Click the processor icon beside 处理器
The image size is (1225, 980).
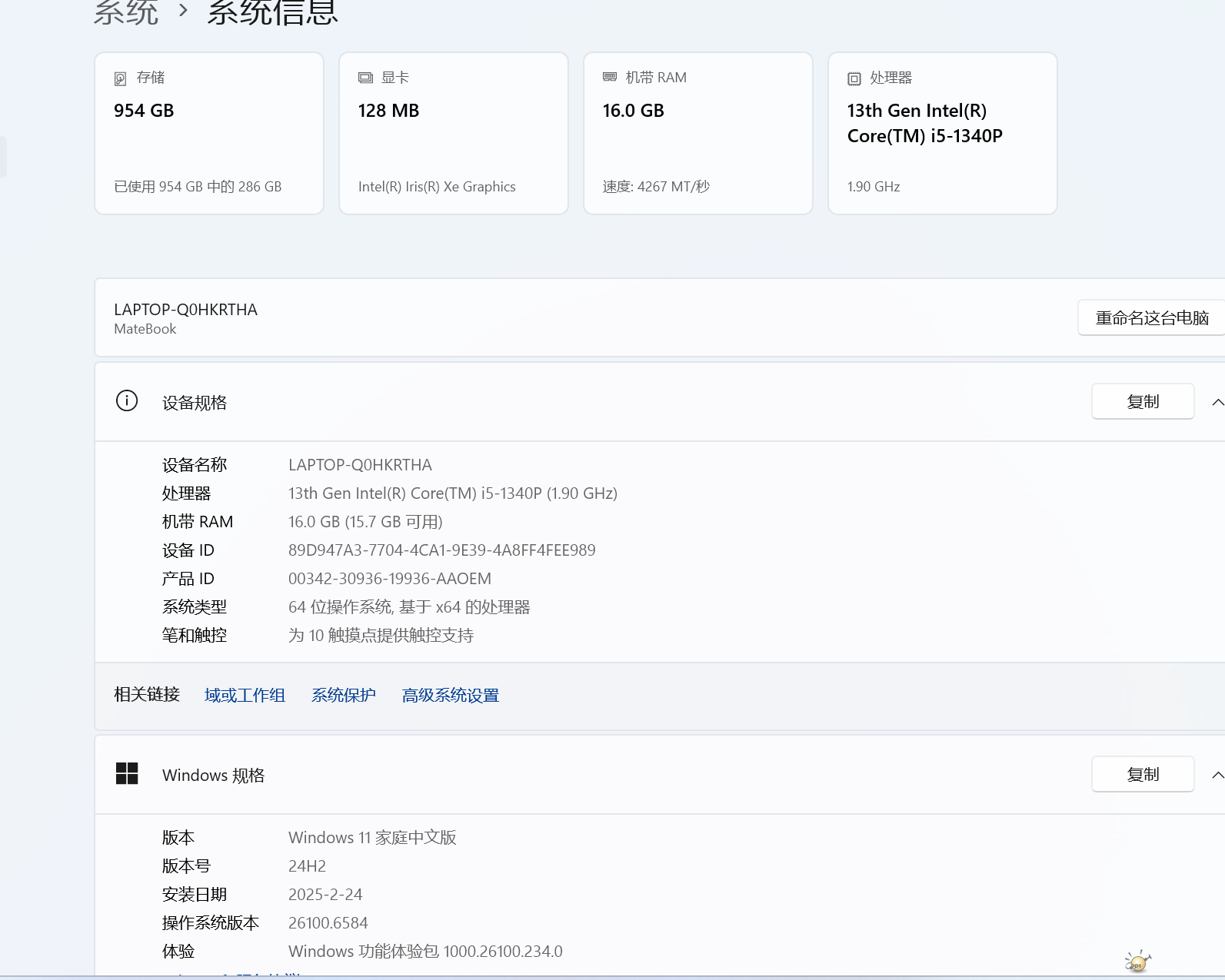[854, 78]
